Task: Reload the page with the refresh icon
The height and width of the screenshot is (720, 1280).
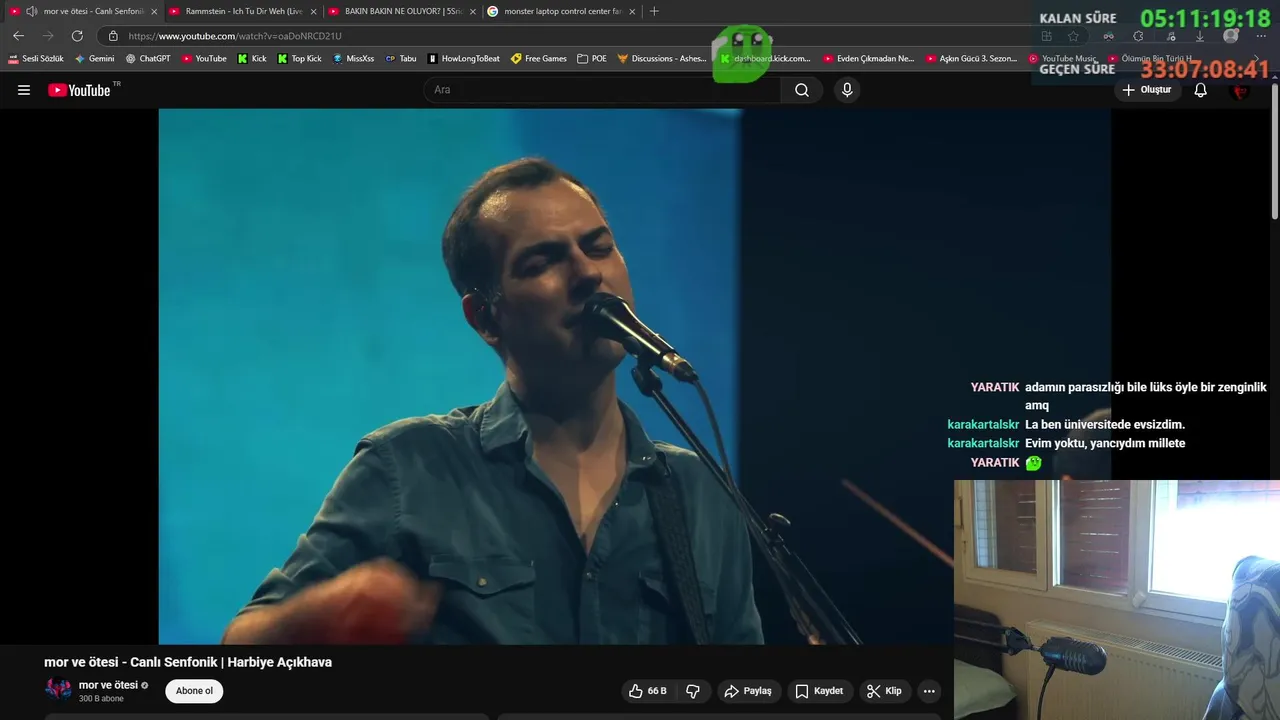Action: pos(77,36)
